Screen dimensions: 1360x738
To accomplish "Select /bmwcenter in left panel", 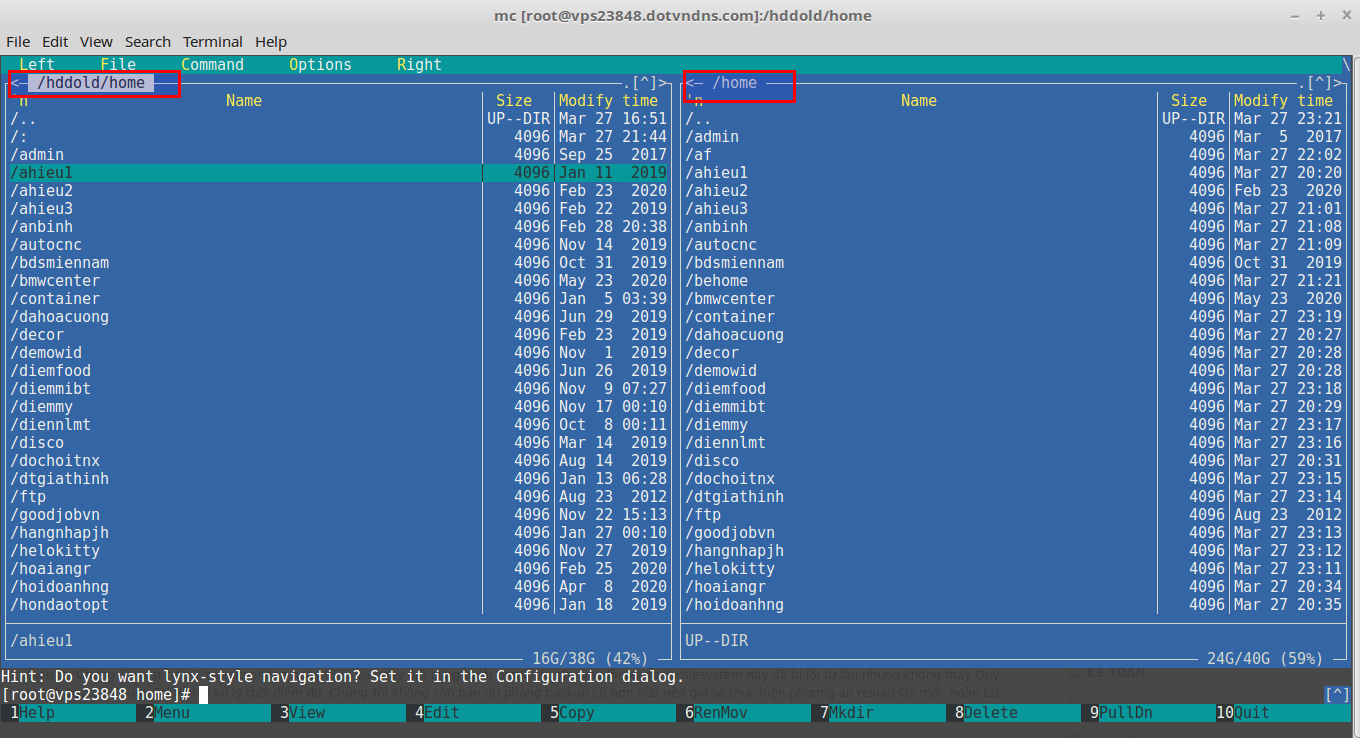I will point(340,280).
